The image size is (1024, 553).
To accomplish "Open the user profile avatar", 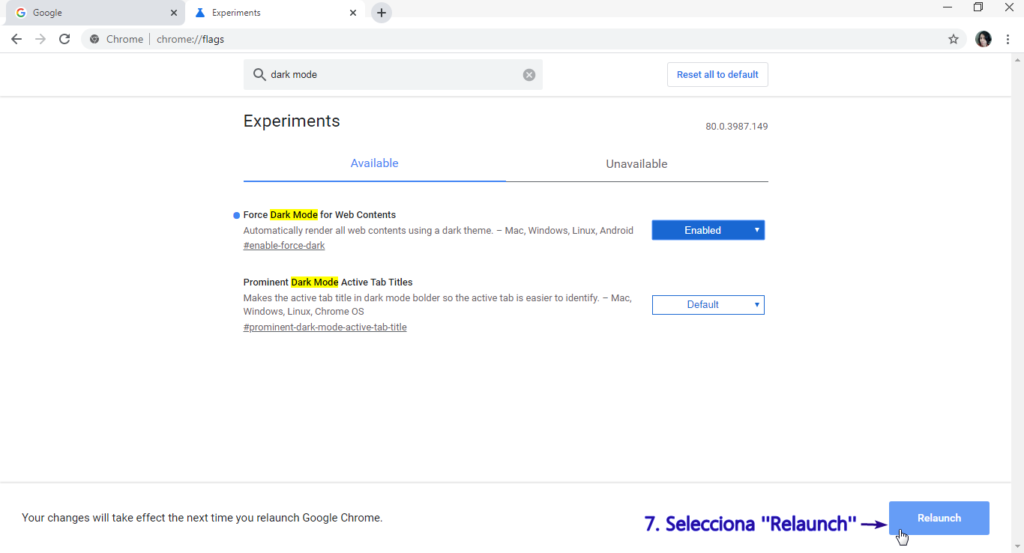I will (x=983, y=39).
